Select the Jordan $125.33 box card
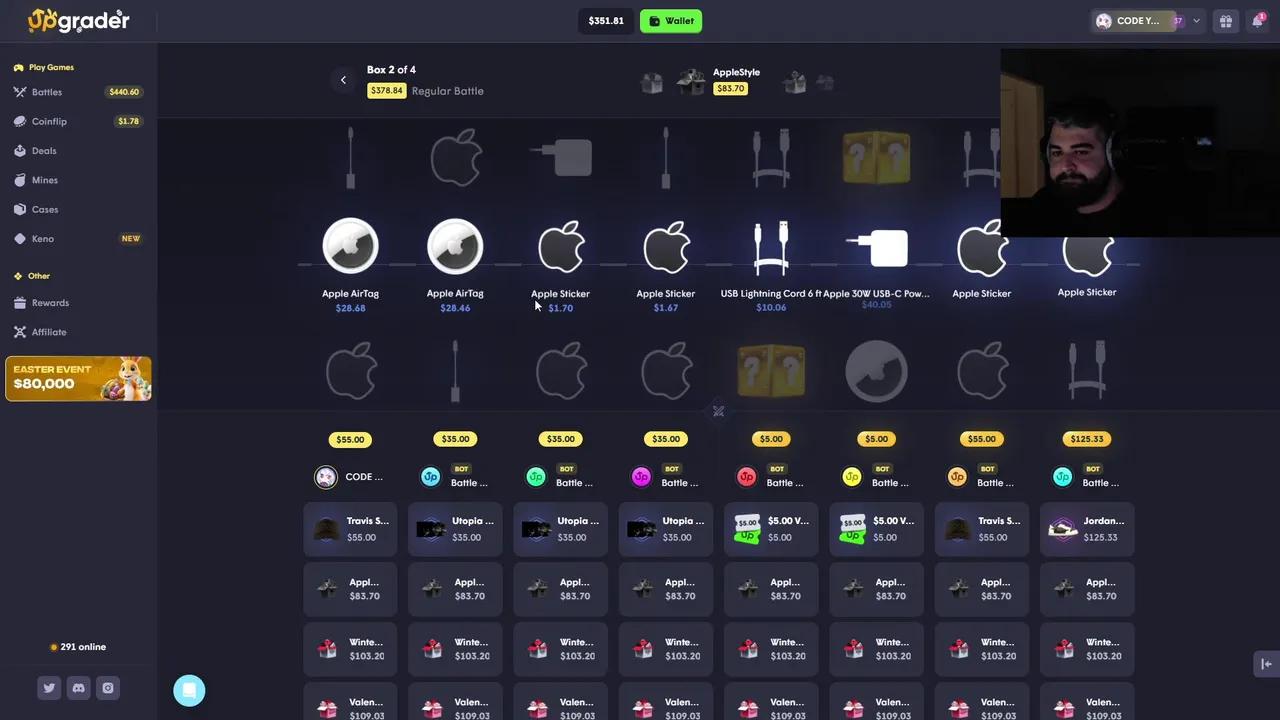 click(1087, 528)
